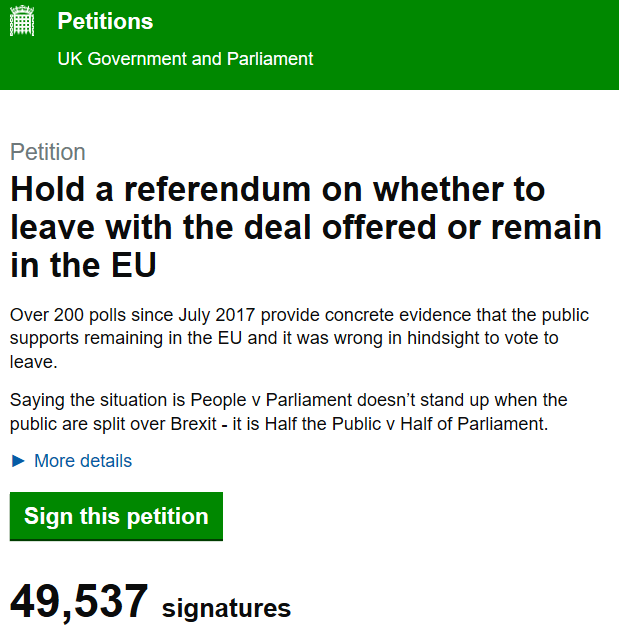619x626 pixels.
Task: Click blank space right of Sign button
Action: click(x=420, y=516)
